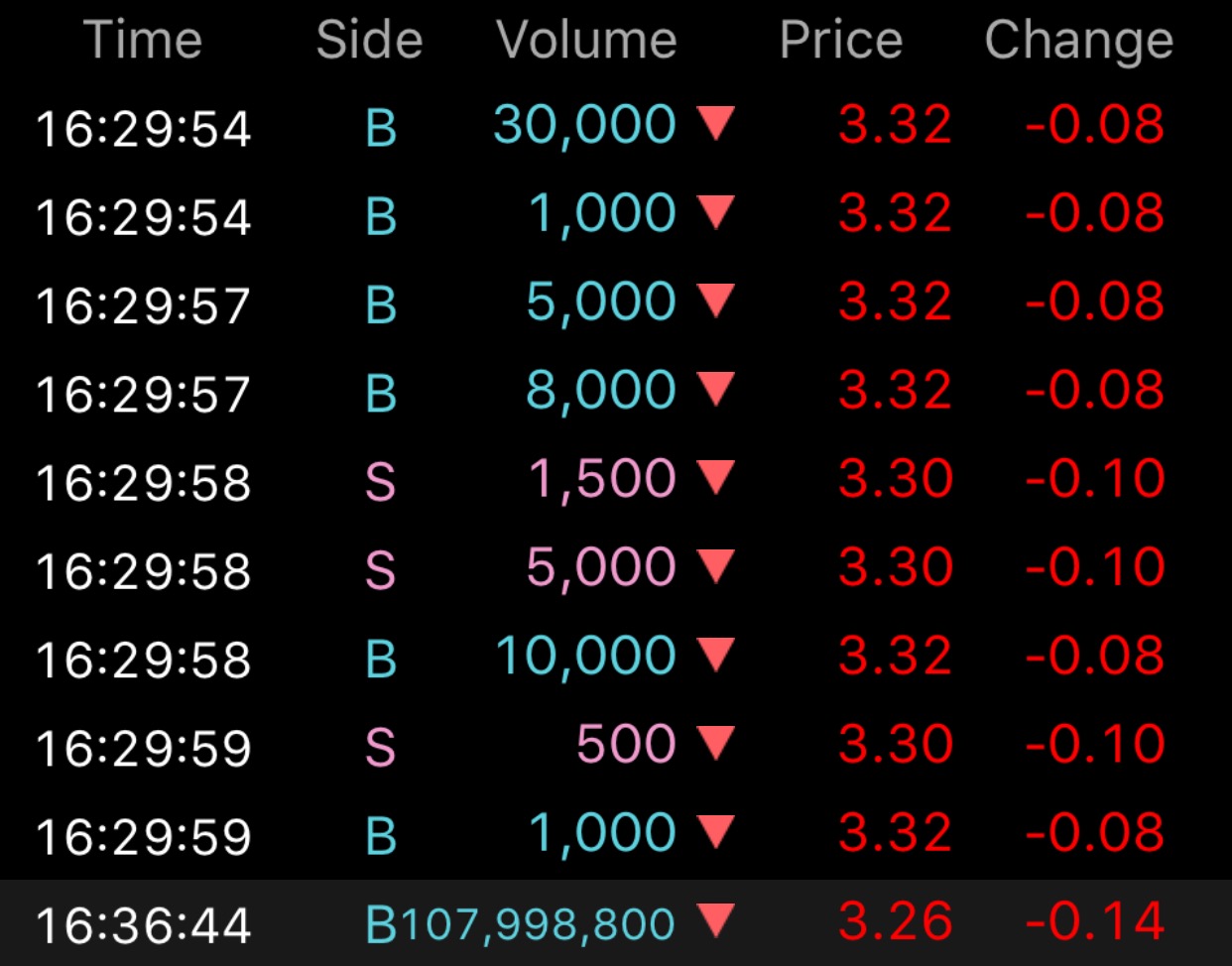Click the down triangle beside 500 volume
This screenshot has height=966, width=1232.
[715, 743]
